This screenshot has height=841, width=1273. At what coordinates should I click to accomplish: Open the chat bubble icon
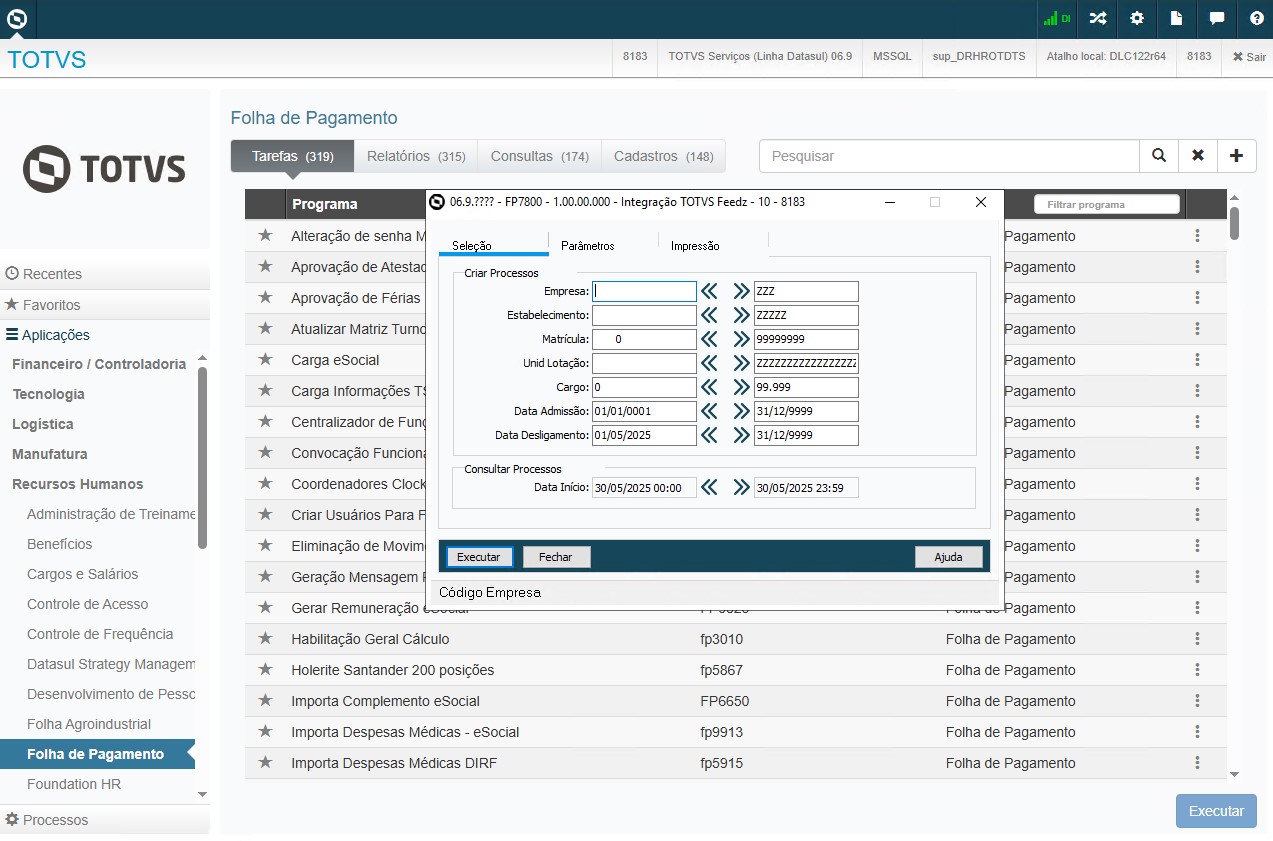[1217, 18]
